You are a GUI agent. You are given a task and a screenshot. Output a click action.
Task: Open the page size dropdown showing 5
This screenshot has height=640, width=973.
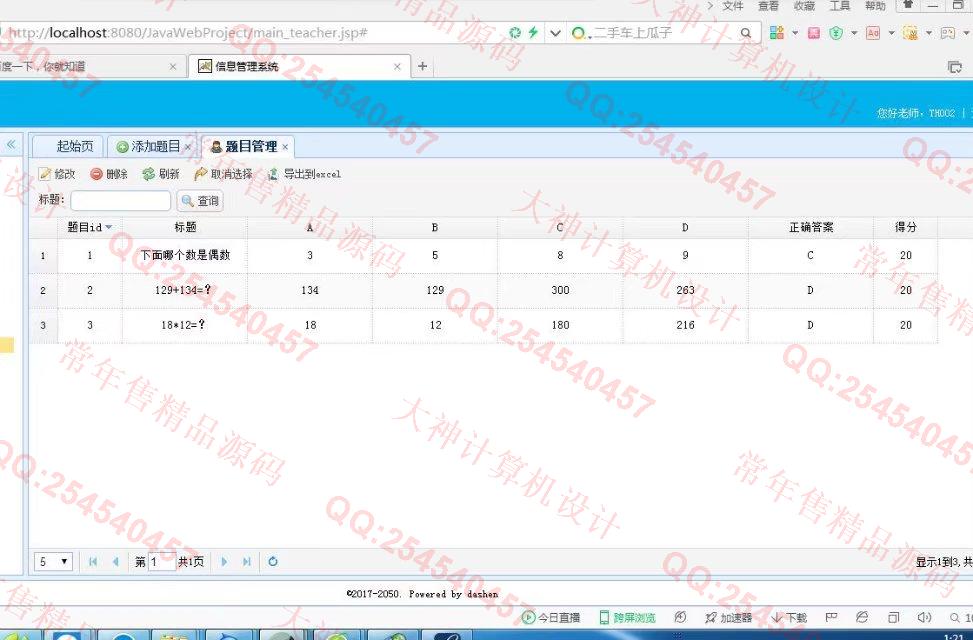[53, 562]
